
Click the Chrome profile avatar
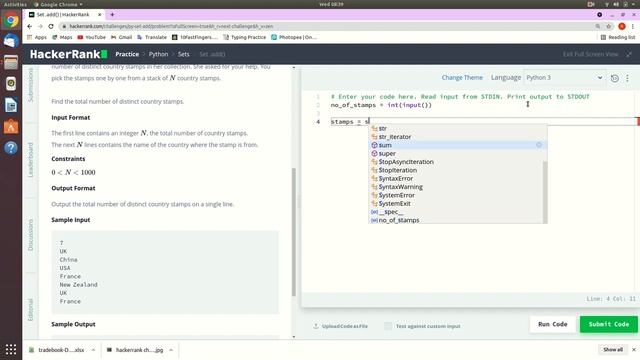[622, 26]
